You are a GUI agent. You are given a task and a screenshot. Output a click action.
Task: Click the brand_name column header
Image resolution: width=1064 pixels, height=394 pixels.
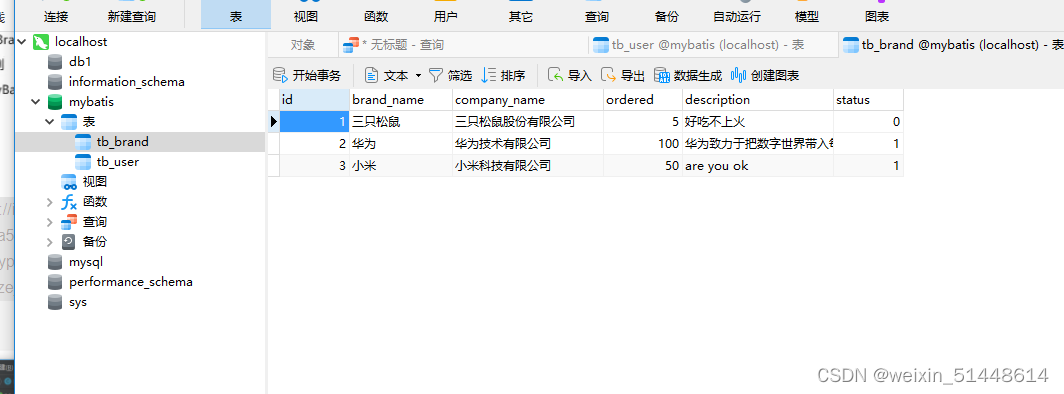click(401, 100)
